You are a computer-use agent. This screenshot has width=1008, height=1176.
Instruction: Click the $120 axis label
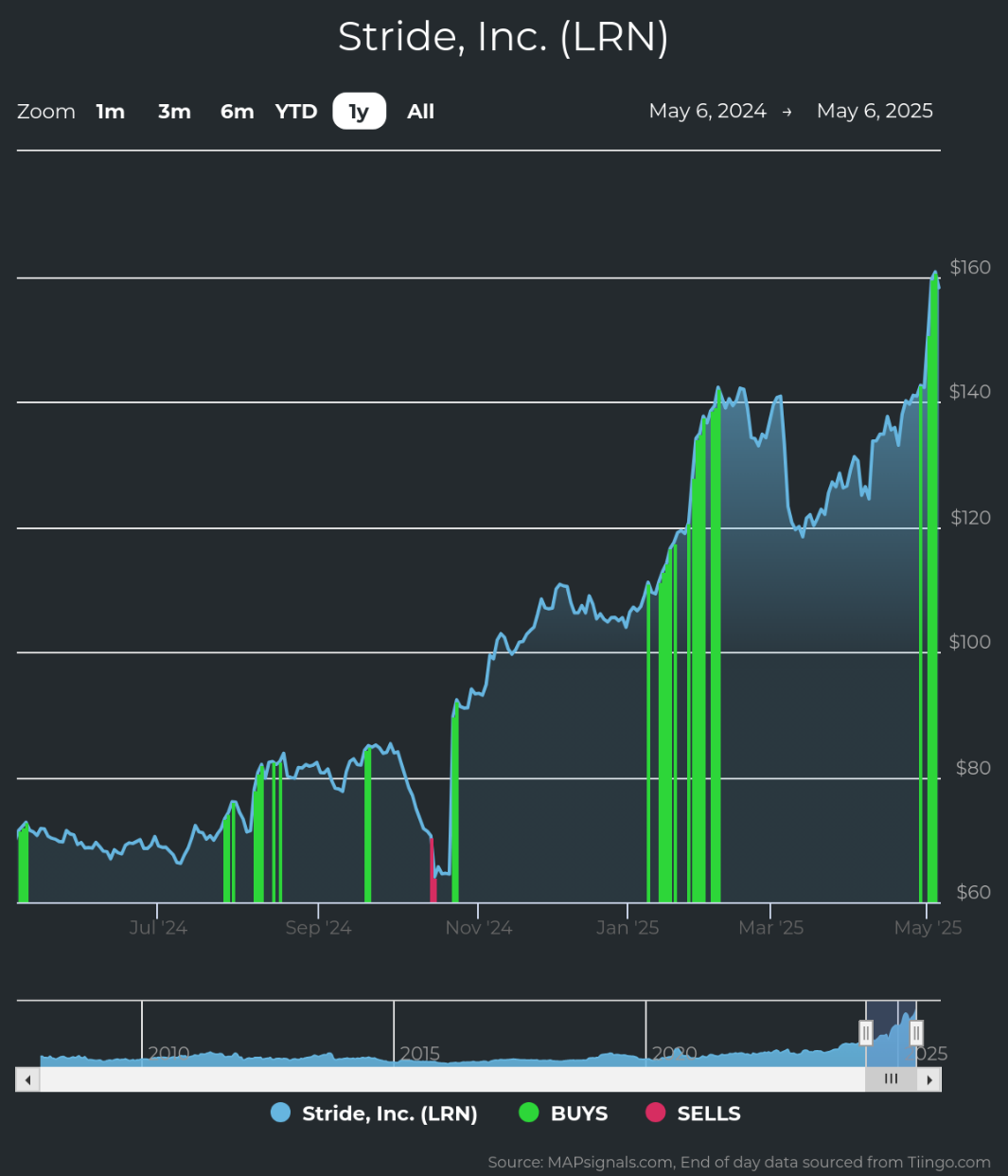coord(970,517)
